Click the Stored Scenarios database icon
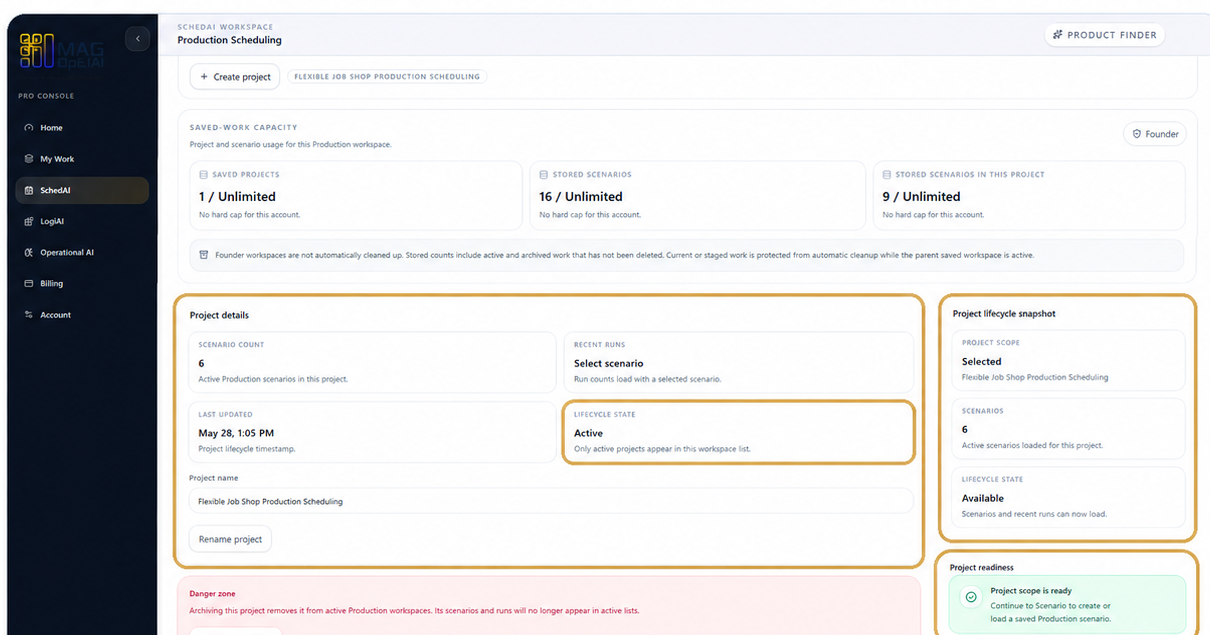This screenshot has width=1210, height=635. 543,175
